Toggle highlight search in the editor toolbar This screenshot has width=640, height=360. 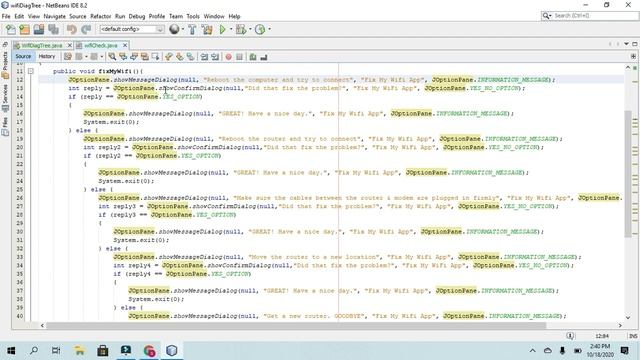144,57
